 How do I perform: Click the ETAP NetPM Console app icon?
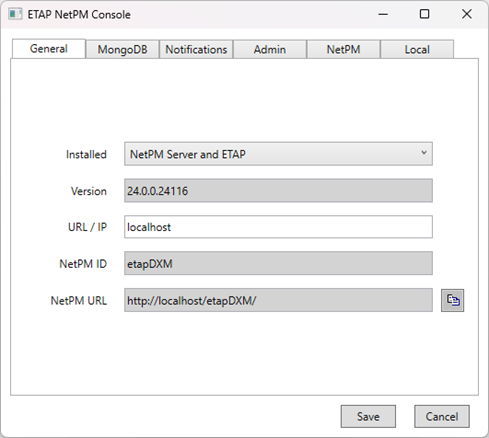pos(15,14)
